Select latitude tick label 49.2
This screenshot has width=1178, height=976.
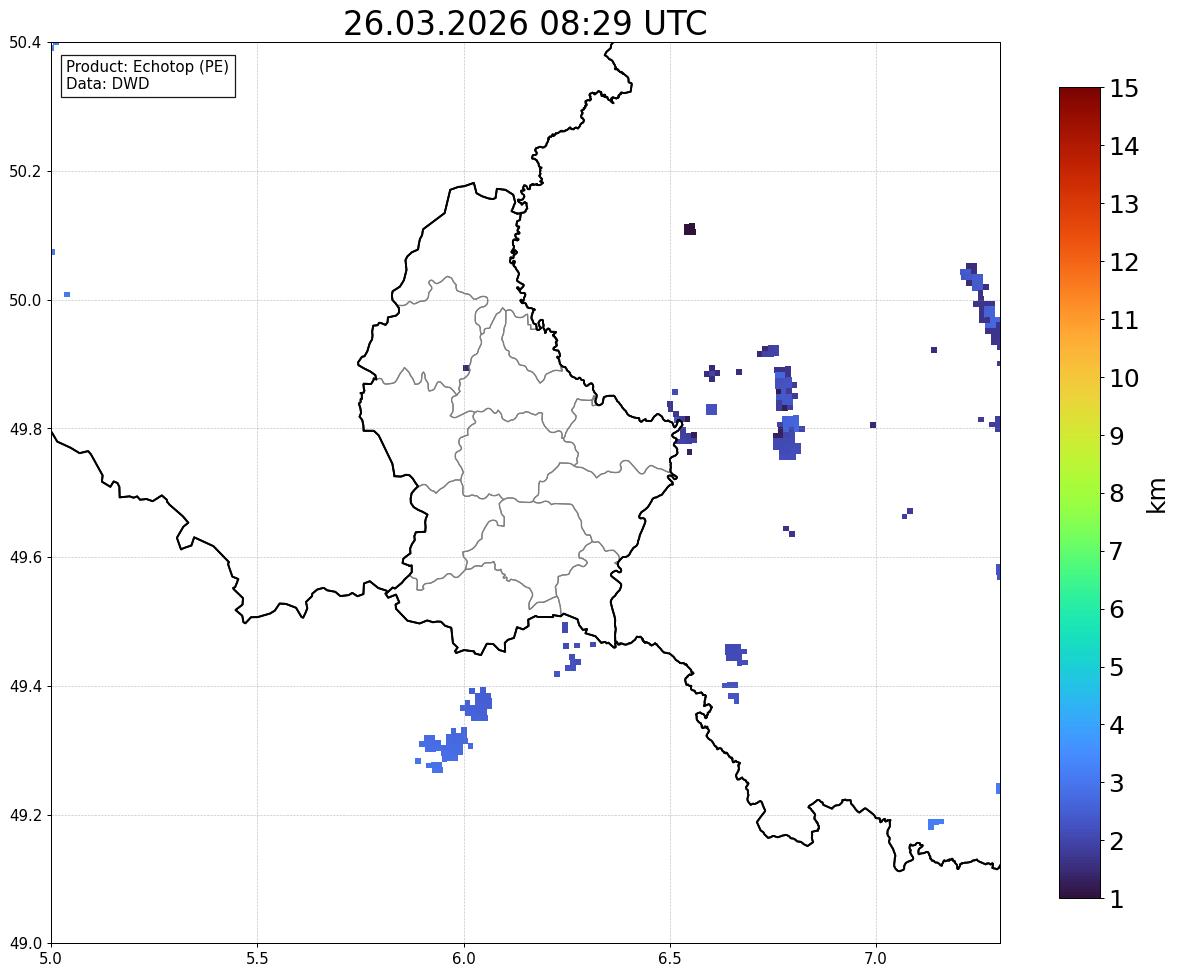(25, 815)
